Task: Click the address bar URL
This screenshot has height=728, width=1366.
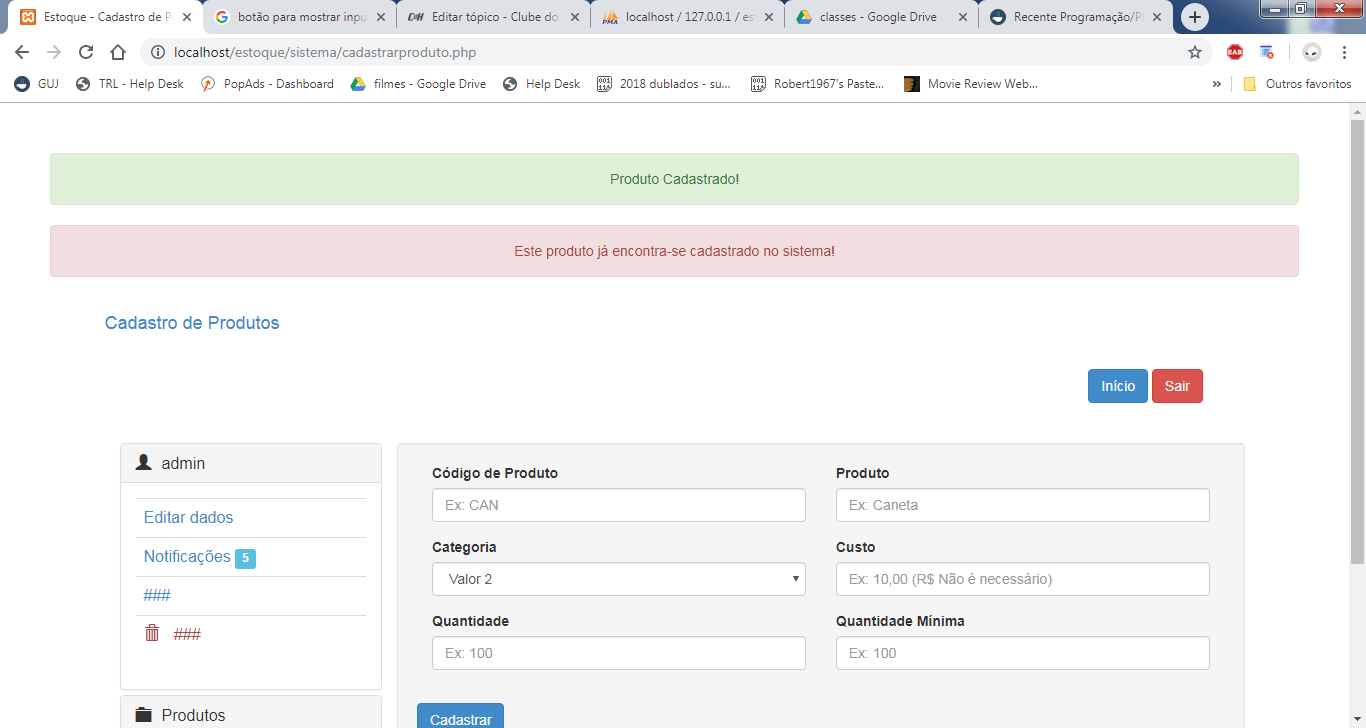Action: 325,52
